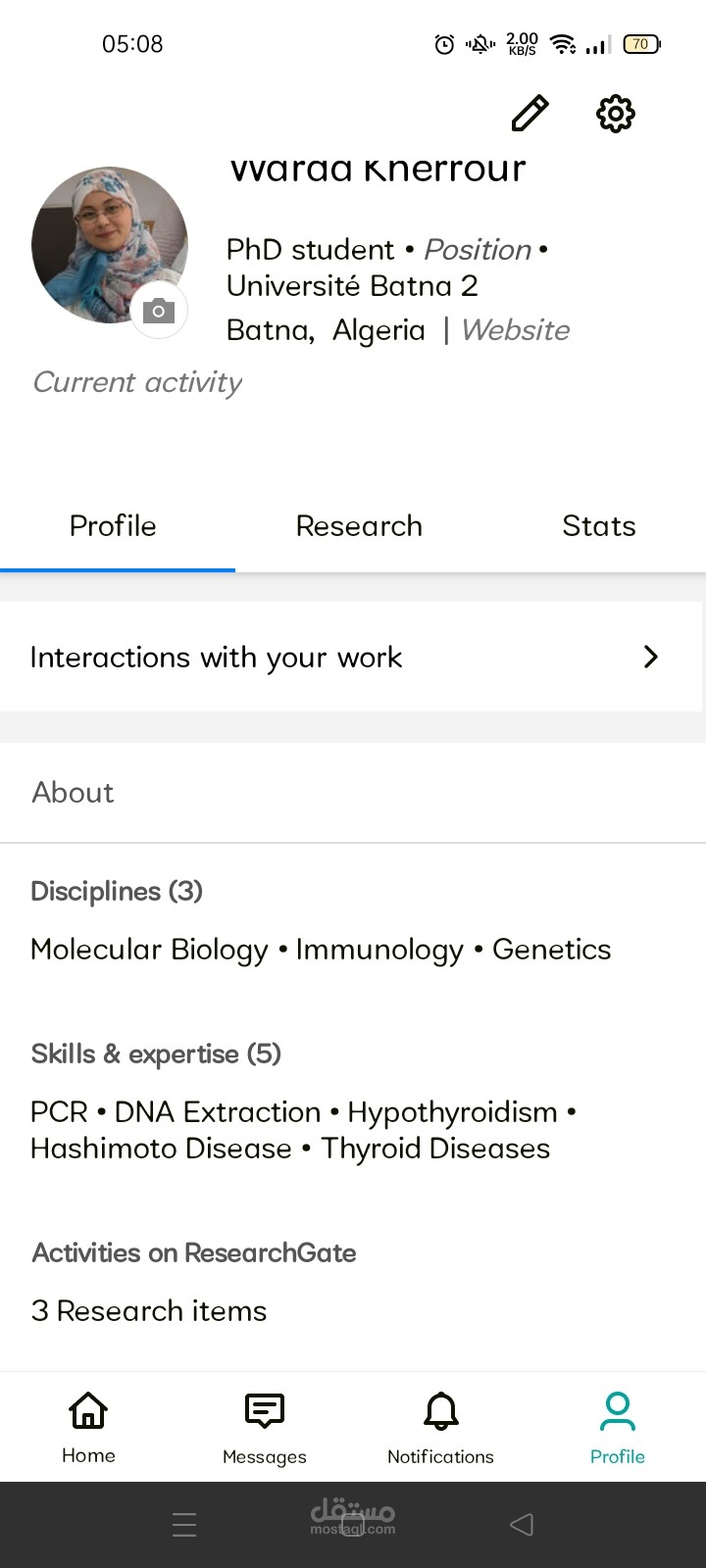Go to Home via the house icon
The width and height of the screenshot is (706, 1568).
click(x=88, y=1410)
